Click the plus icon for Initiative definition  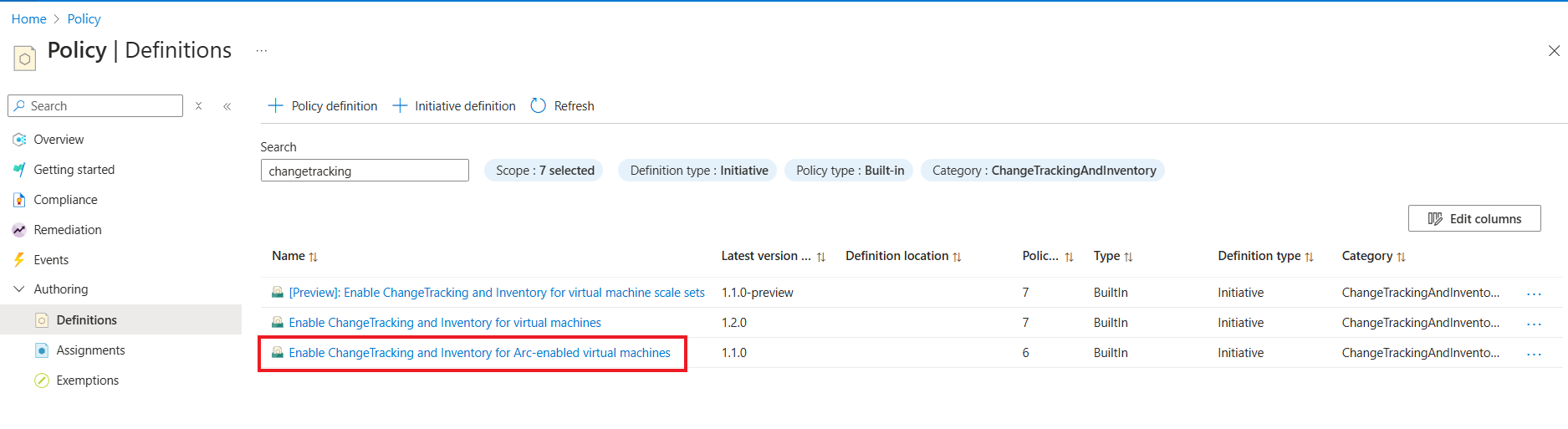400,105
